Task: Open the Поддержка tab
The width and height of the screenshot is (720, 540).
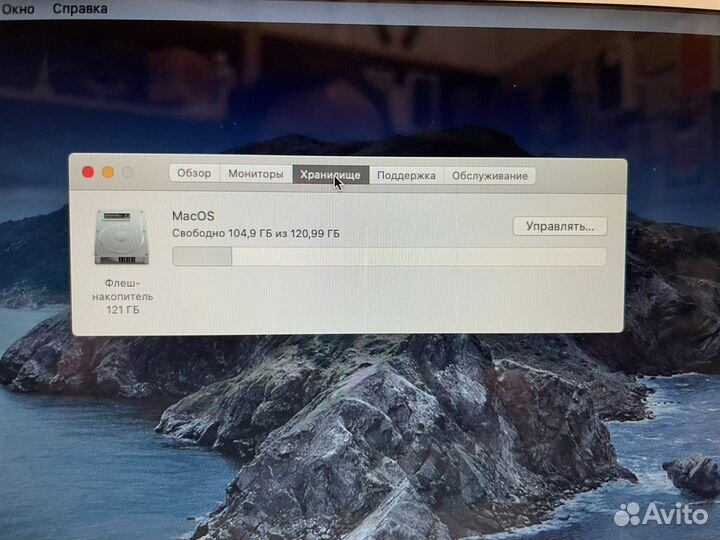Action: (x=406, y=175)
